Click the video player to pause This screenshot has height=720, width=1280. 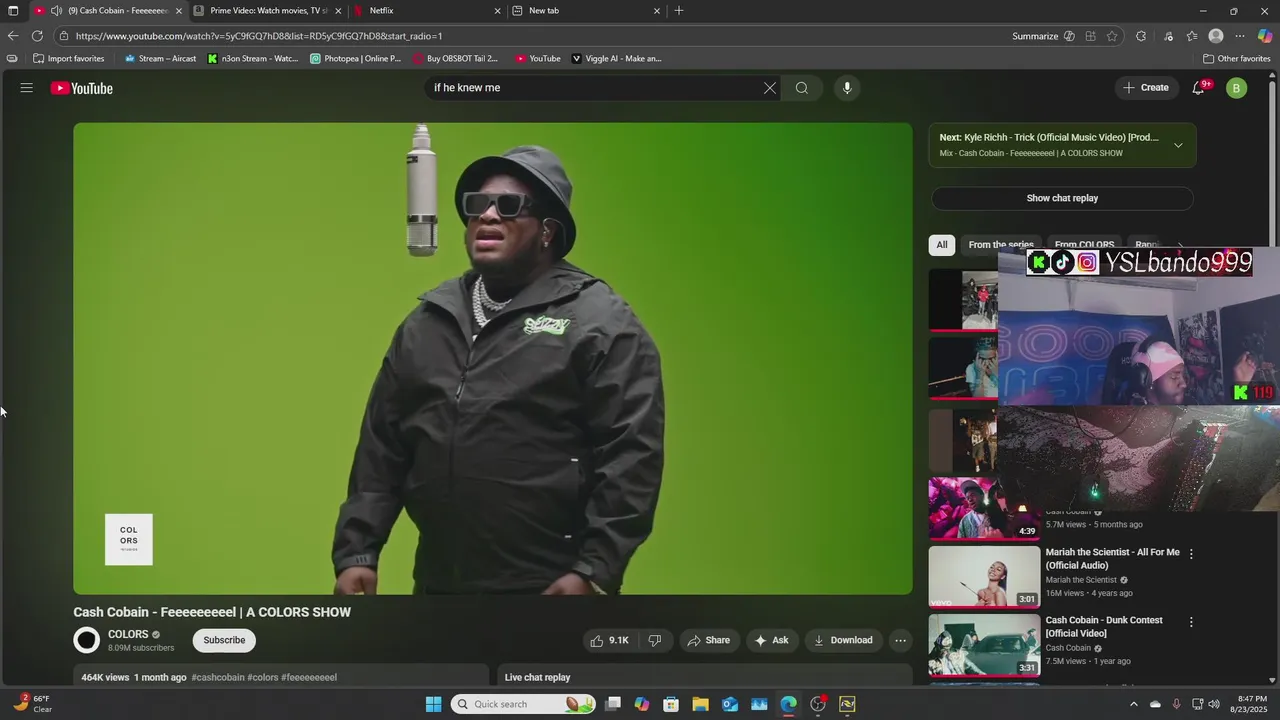pos(493,358)
